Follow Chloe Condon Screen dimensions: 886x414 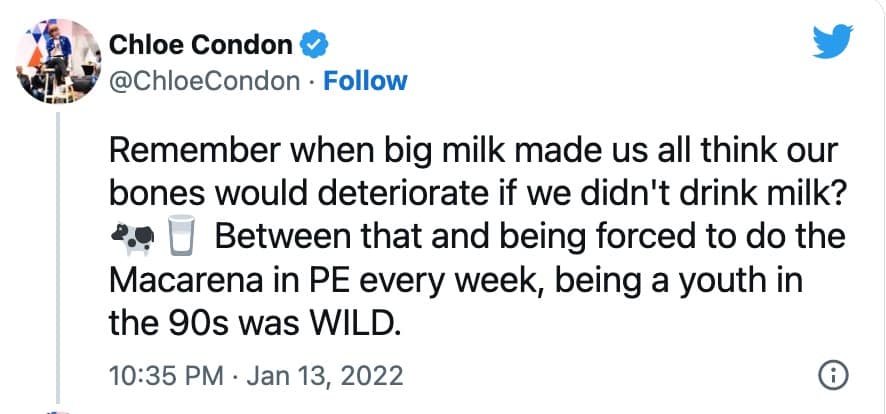pos(368,80)
